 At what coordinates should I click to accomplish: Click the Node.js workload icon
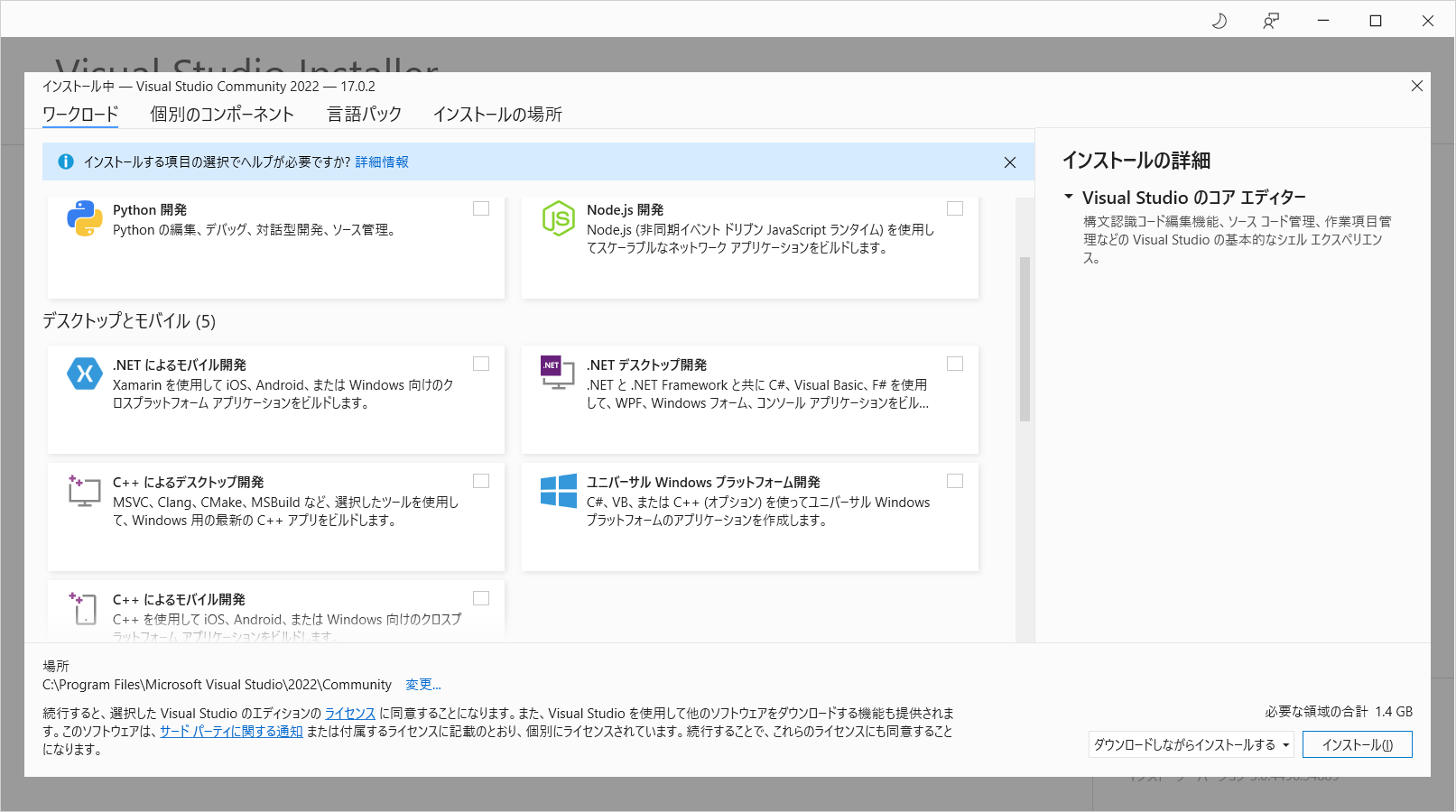click(x=558, y=218)
